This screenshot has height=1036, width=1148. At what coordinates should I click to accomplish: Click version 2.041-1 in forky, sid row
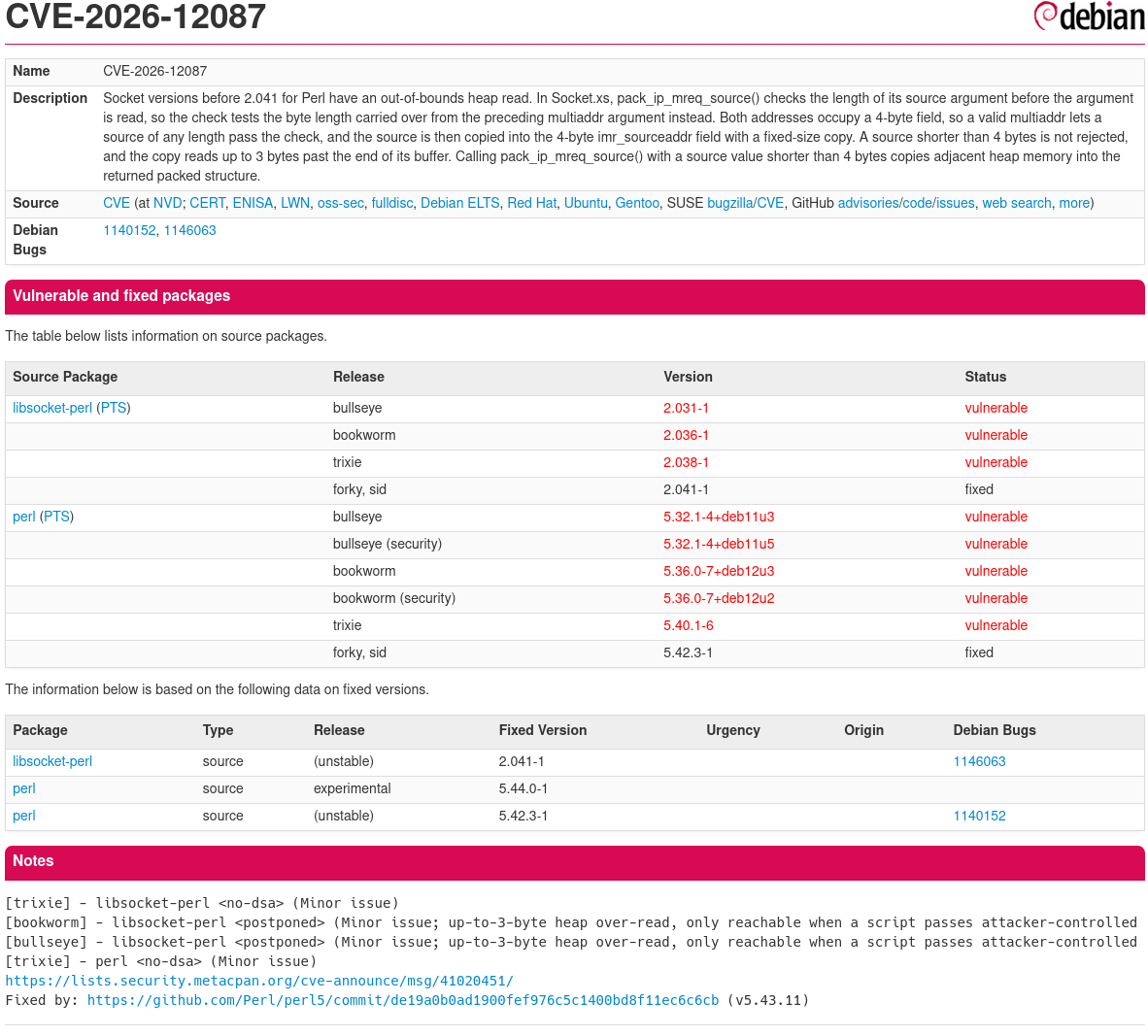pos(686,489)
